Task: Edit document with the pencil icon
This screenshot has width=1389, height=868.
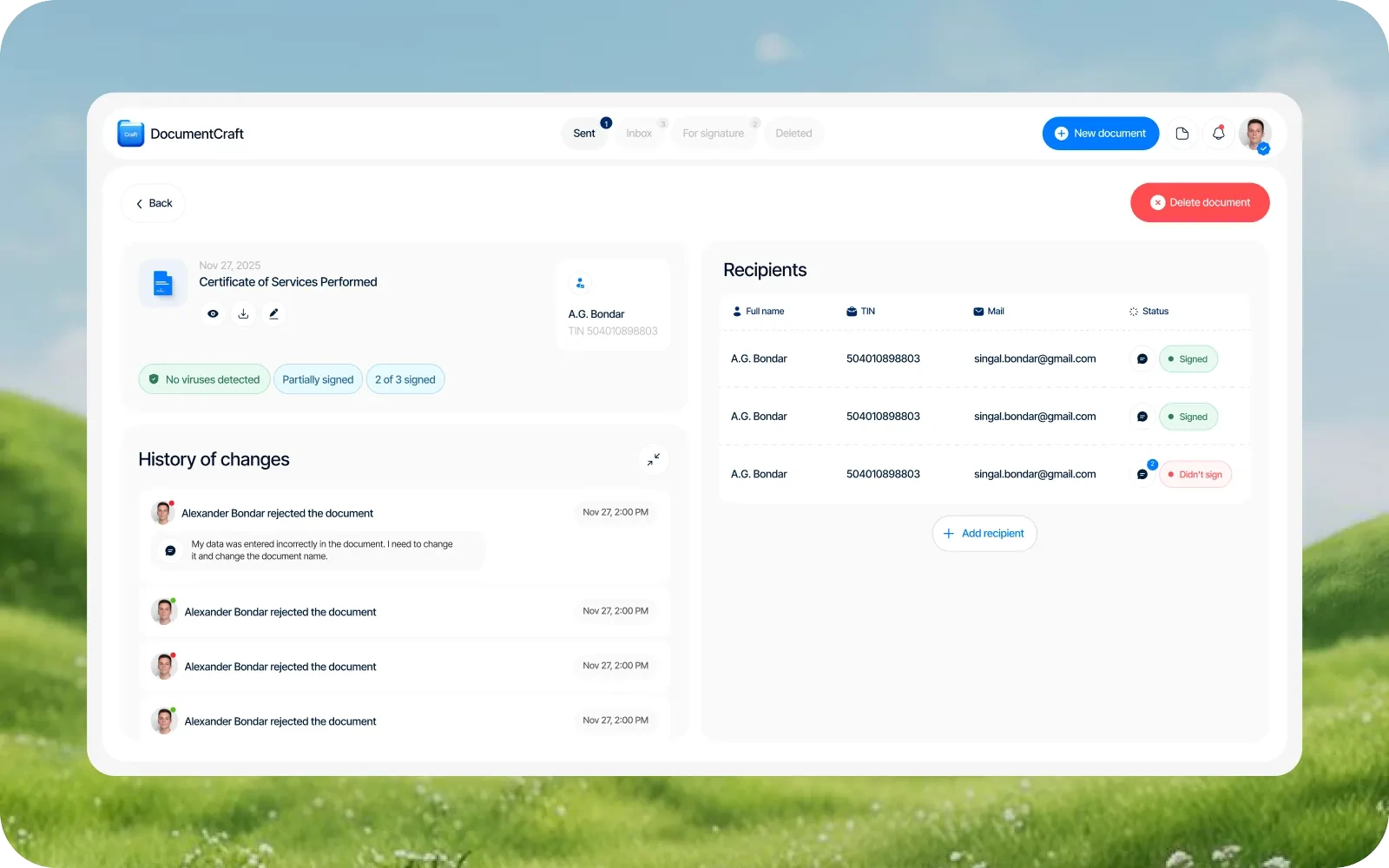Action: point(273,313)
